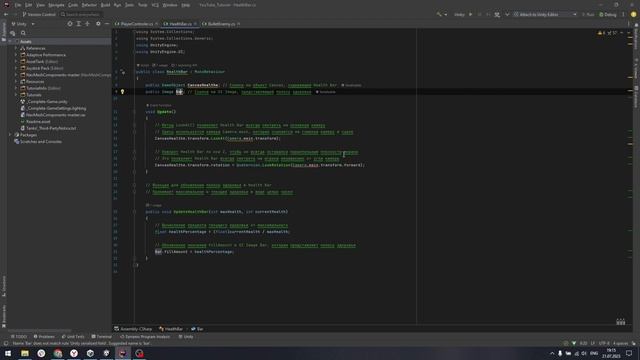Expand the Packages node
The width and height of the screenshot is (640, 360).
pyautogui.click(x=11, y=135)
